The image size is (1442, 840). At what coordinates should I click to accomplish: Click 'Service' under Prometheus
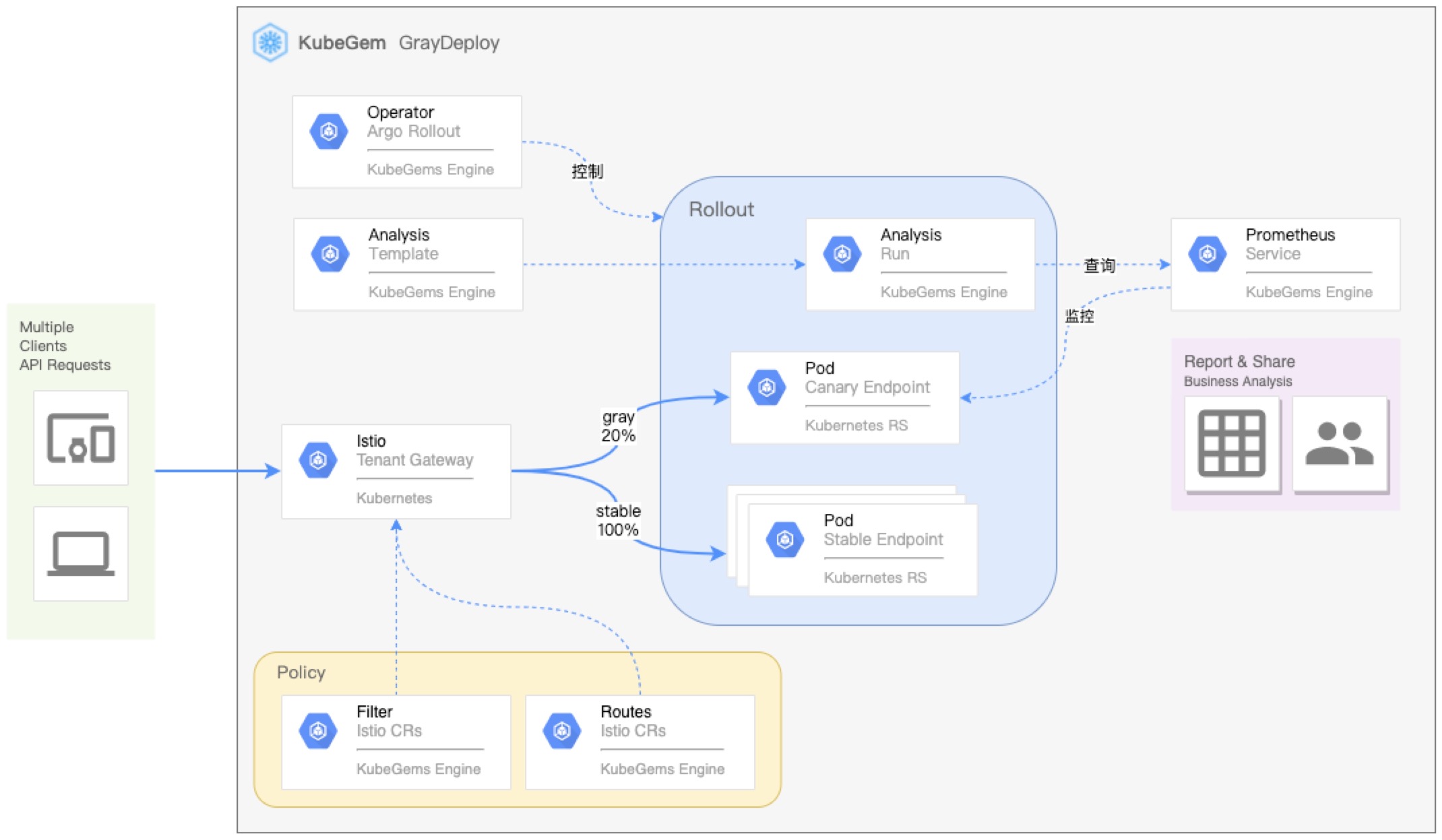pyautogui.click(x=1272, y=254)
